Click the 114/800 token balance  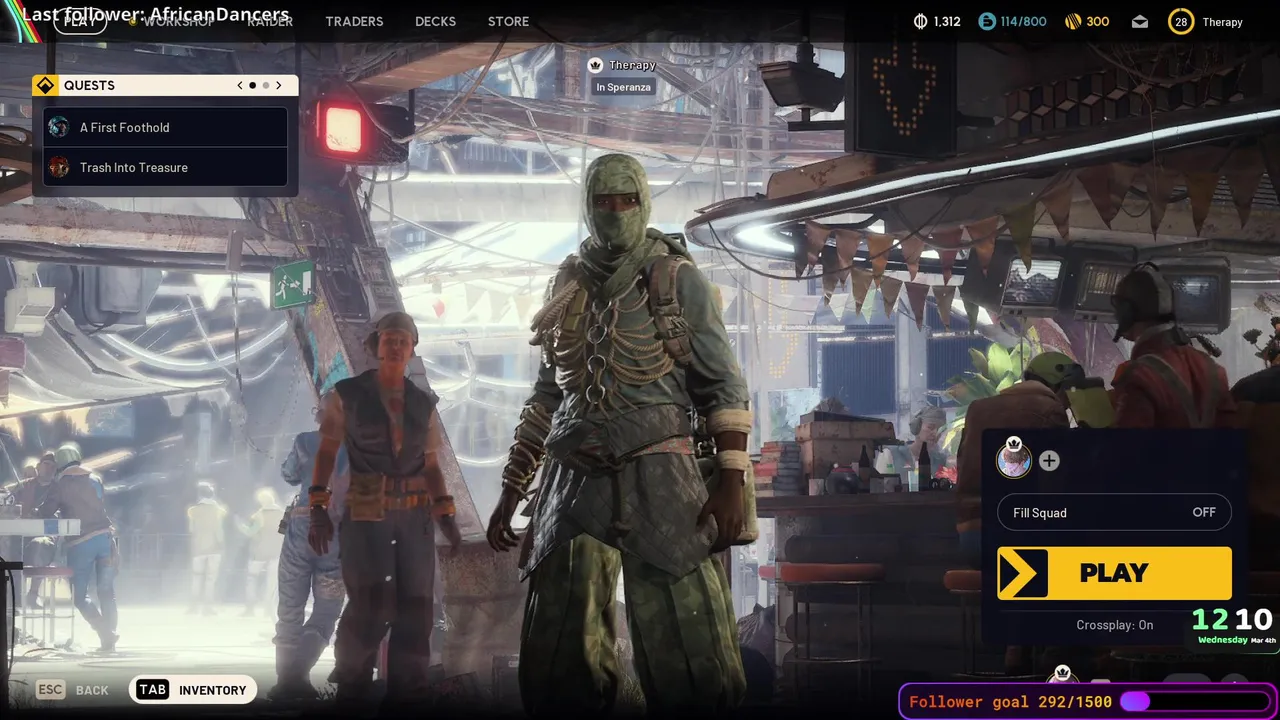point(1023,21)
